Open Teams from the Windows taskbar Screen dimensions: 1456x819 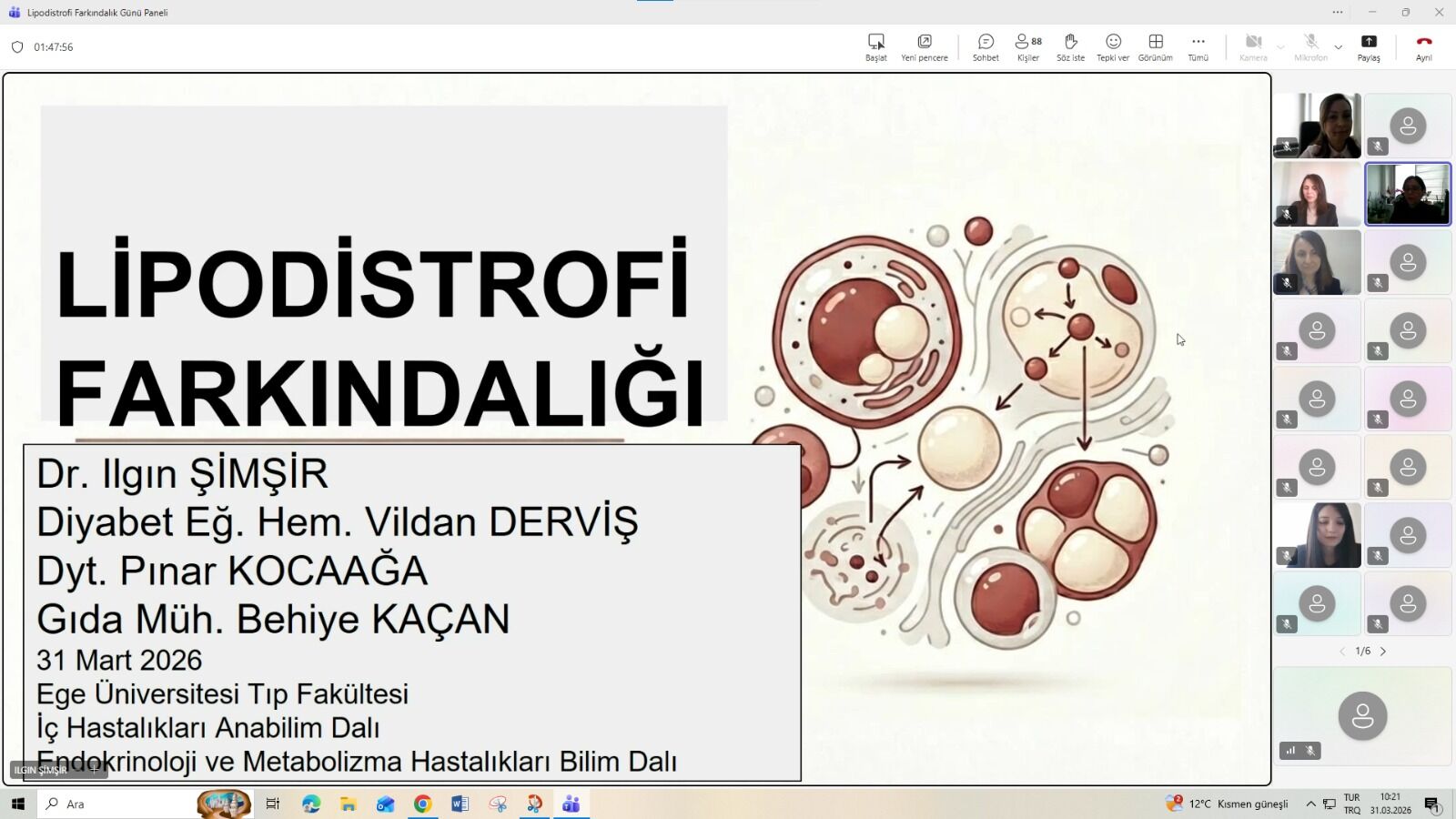pyautogui.click(x=571, y=804)
